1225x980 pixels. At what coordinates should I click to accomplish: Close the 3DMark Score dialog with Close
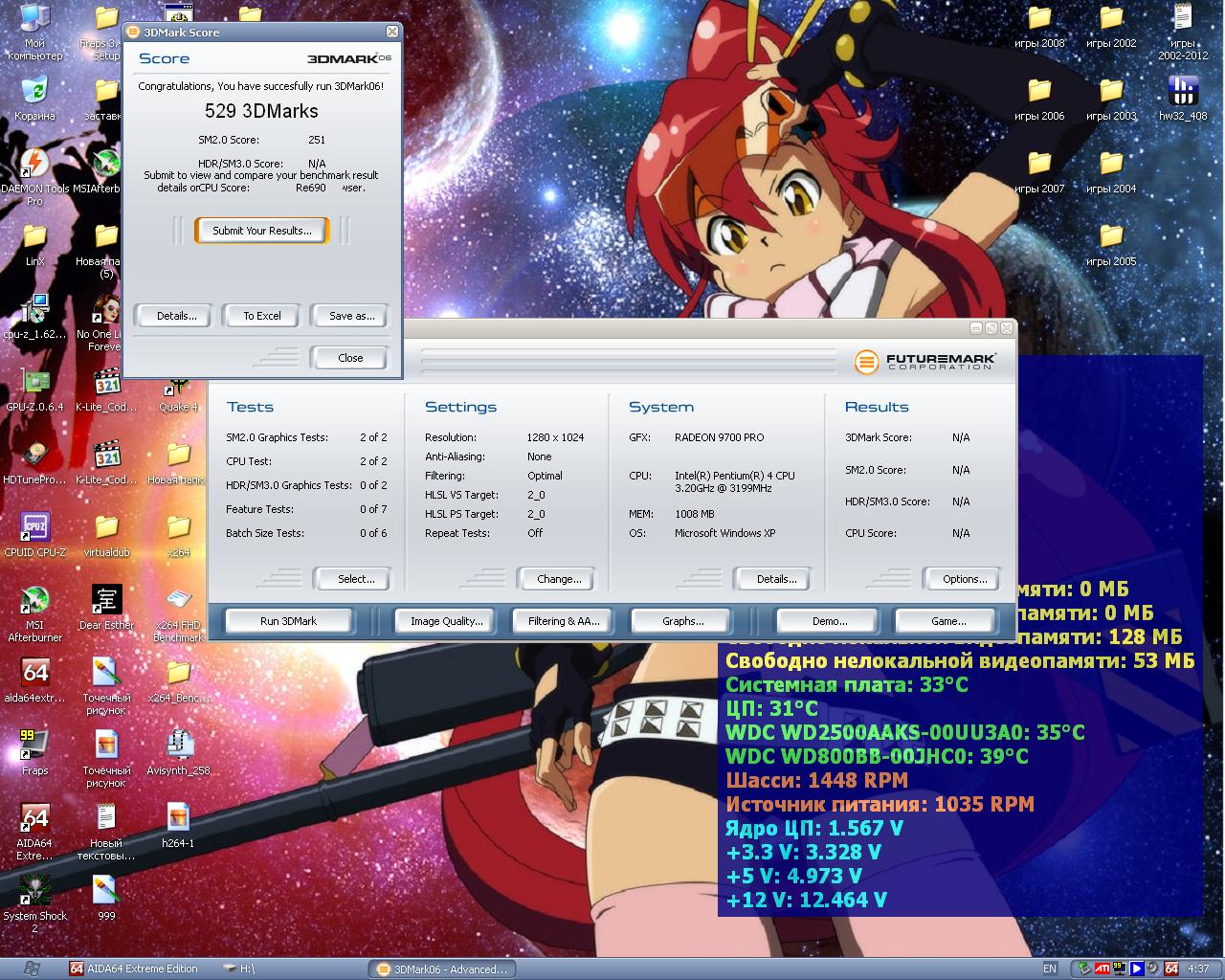click(x=350, y=358)
